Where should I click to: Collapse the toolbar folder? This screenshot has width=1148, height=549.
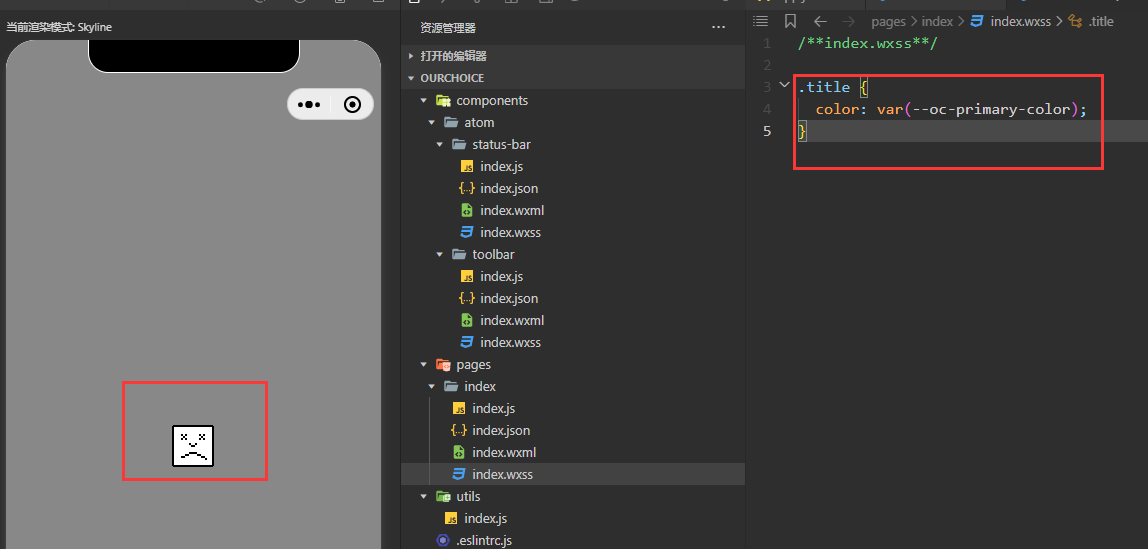tap(440, 254)
